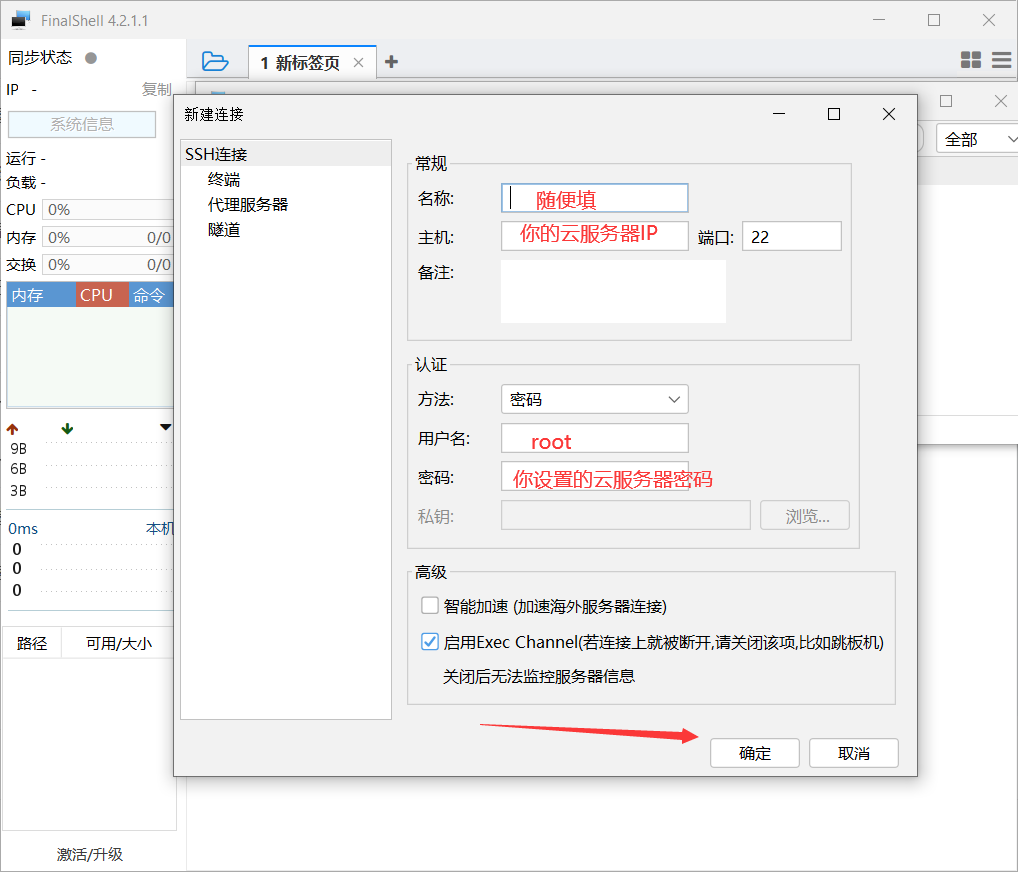This screenshot has height=872, width=1018.
Task: Click the upload speed arrow icon
Action: [x=12, y=429]
